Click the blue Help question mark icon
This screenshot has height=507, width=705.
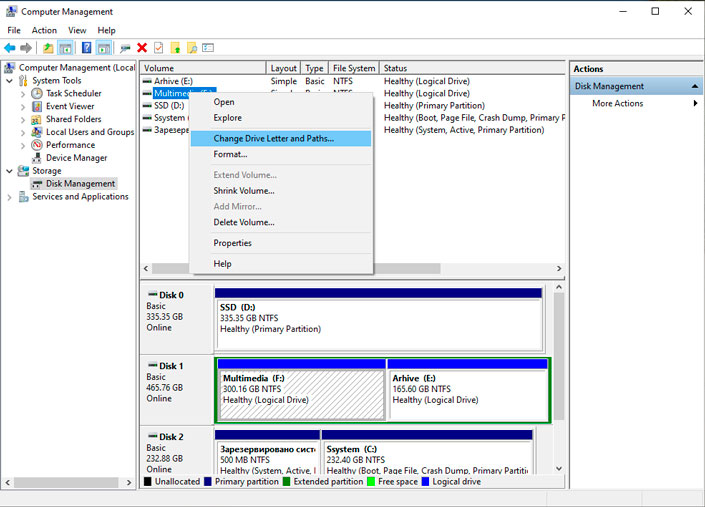click(86, 48)
